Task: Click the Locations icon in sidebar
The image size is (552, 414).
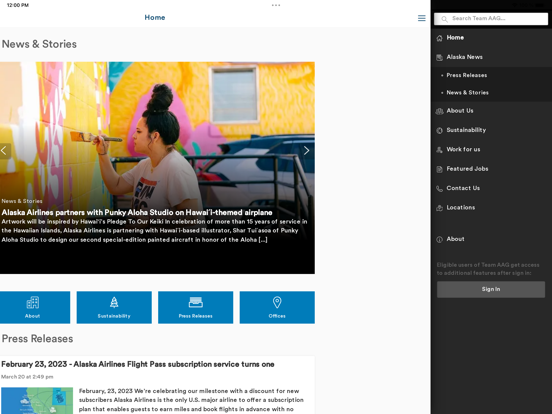Action: pos(439,208)
